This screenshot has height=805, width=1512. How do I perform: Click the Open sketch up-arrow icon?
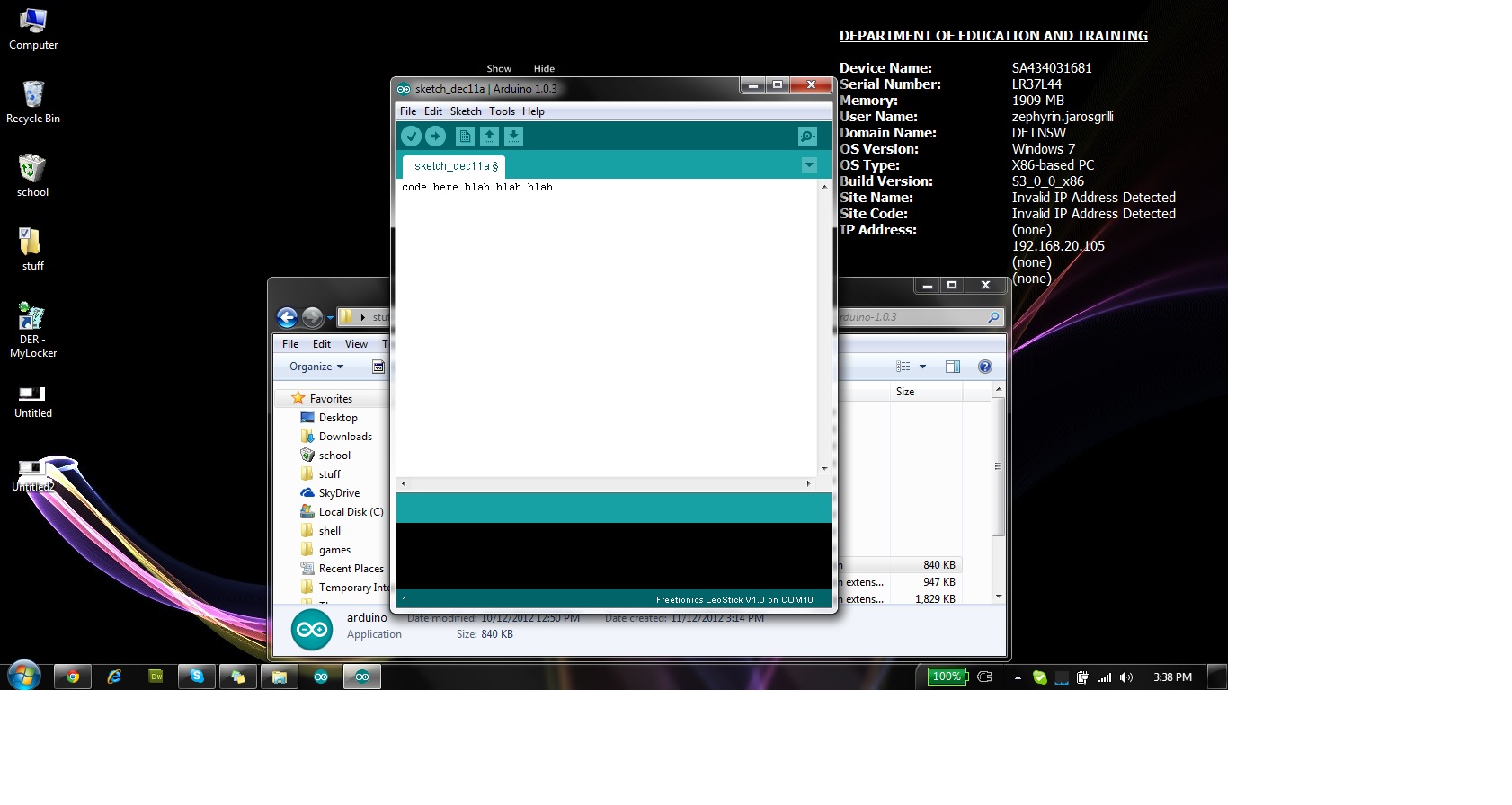tap(489, 136)
